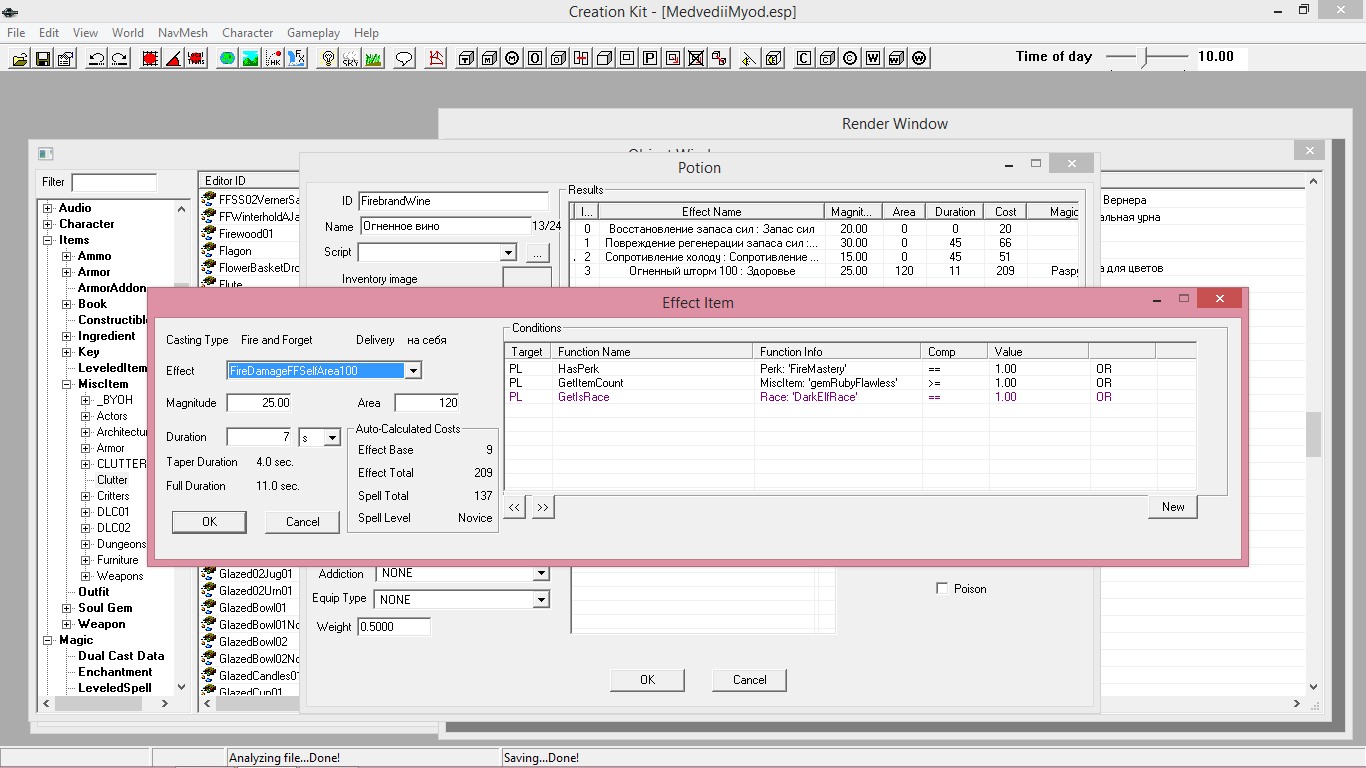Save the plugin with floppy disk icon
Viewport: 1366px width, 768px height.
42,58
